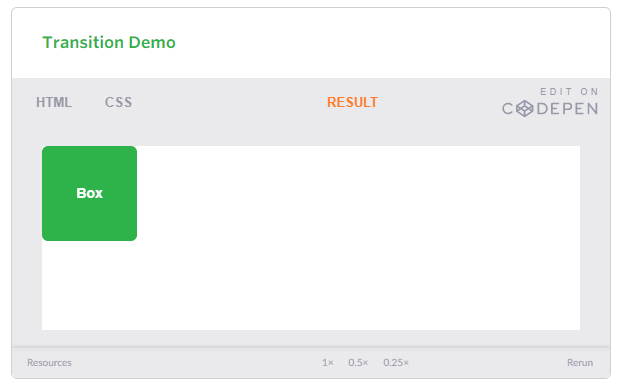624x392 pixels.
Task: Click the letter C of CodePen logo
Action: pos(507,109)
